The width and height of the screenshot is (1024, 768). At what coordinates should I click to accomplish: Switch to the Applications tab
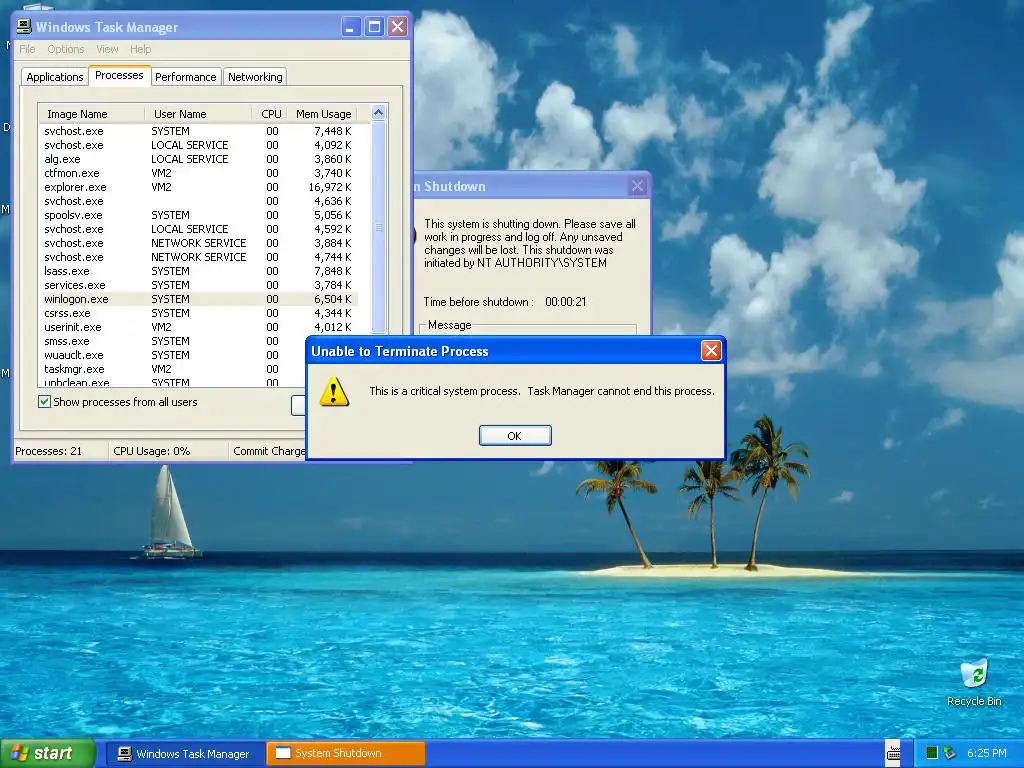[55, 77]
